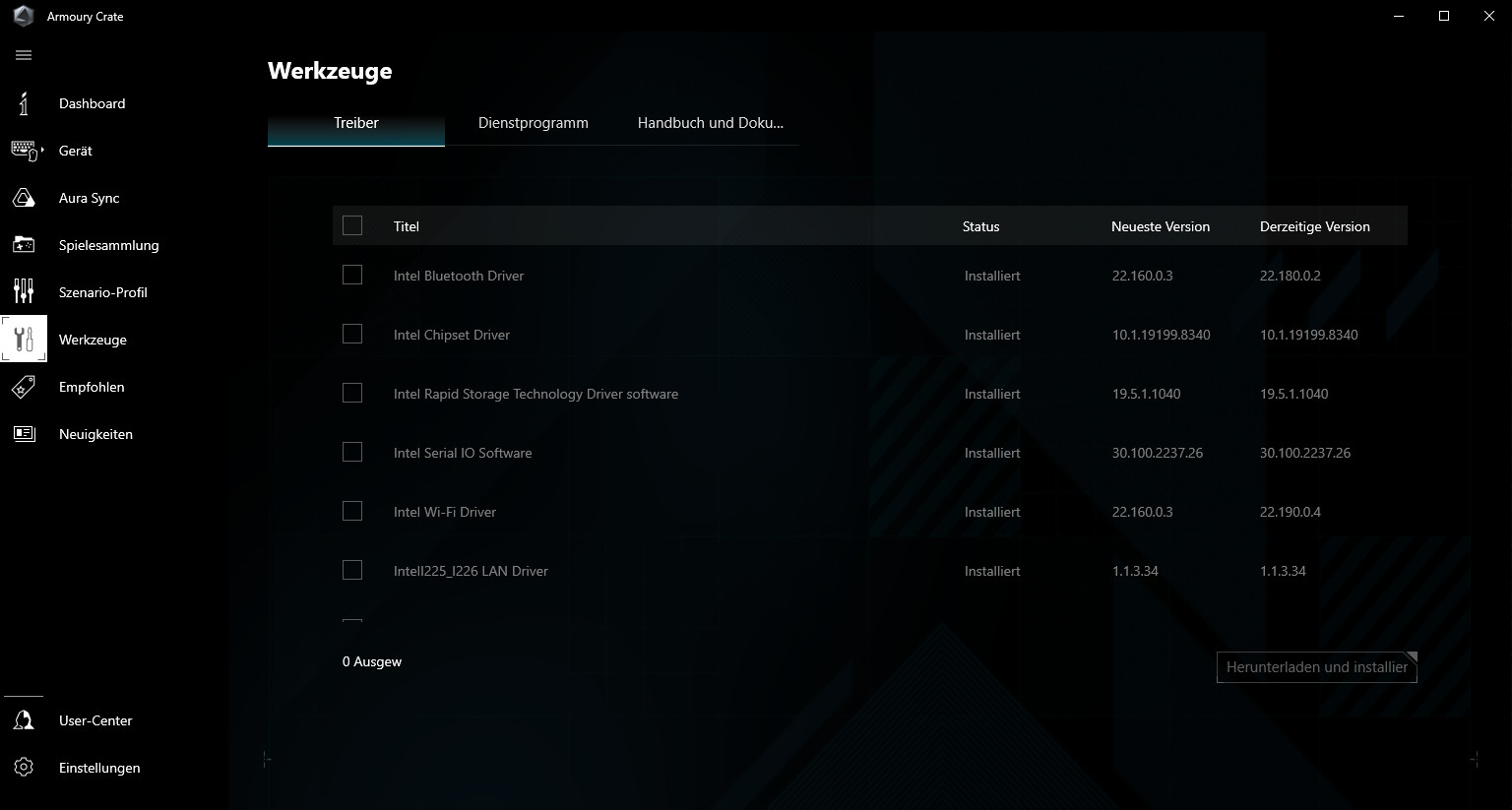Viewport: 1512px width, 810px height.
Task: Click Herunterladen und installieren button
Action: [1316, 667]
